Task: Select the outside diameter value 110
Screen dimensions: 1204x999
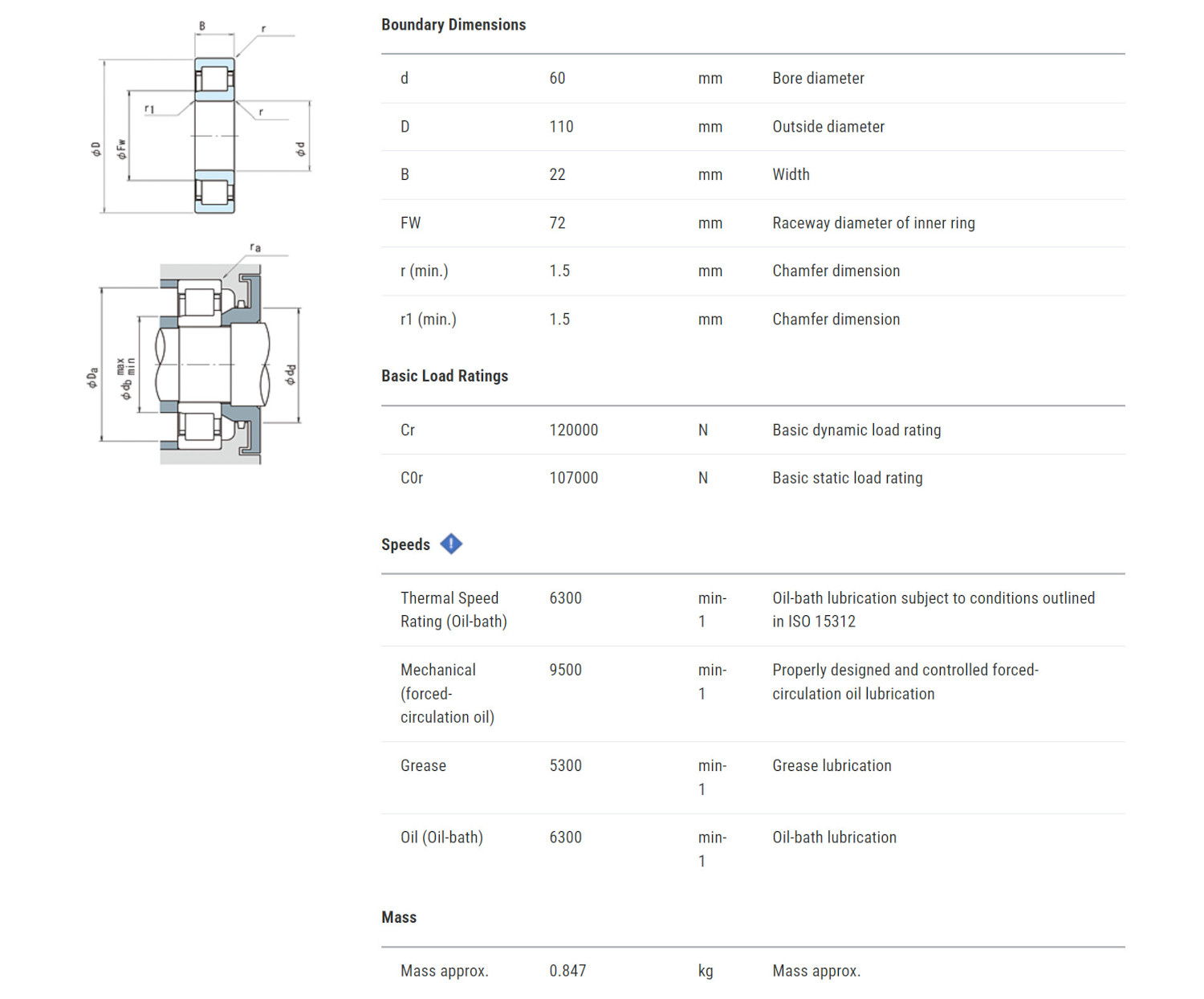Action: coord(561,127)
